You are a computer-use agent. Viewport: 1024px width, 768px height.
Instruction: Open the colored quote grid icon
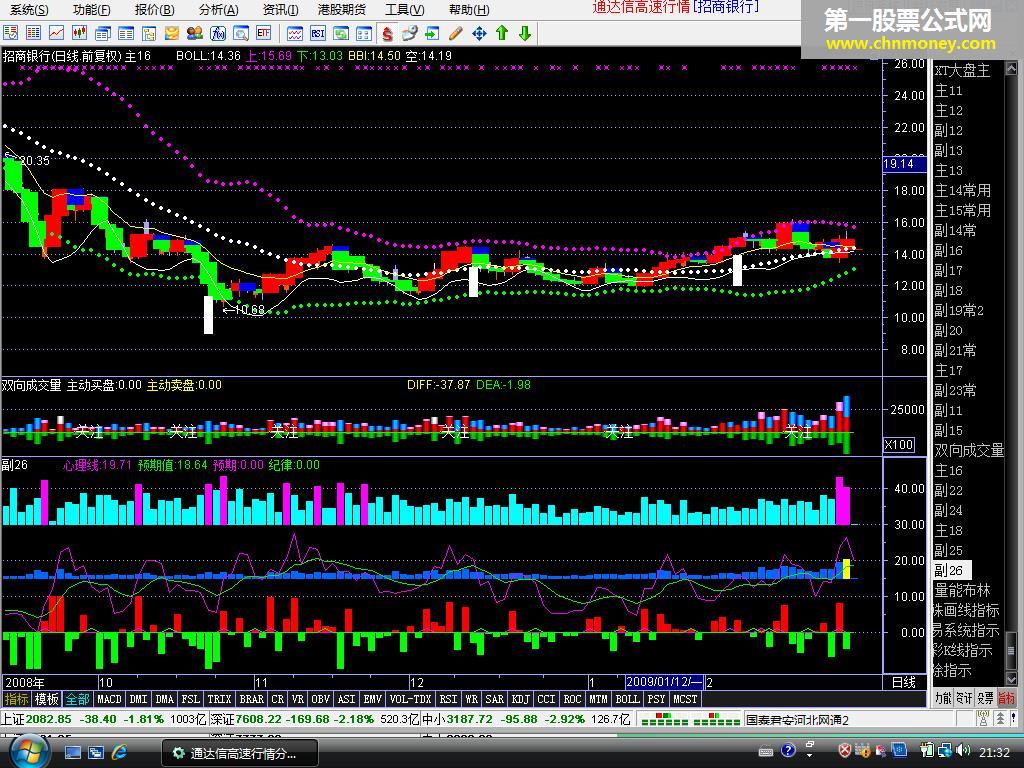(x=33, y=33)
